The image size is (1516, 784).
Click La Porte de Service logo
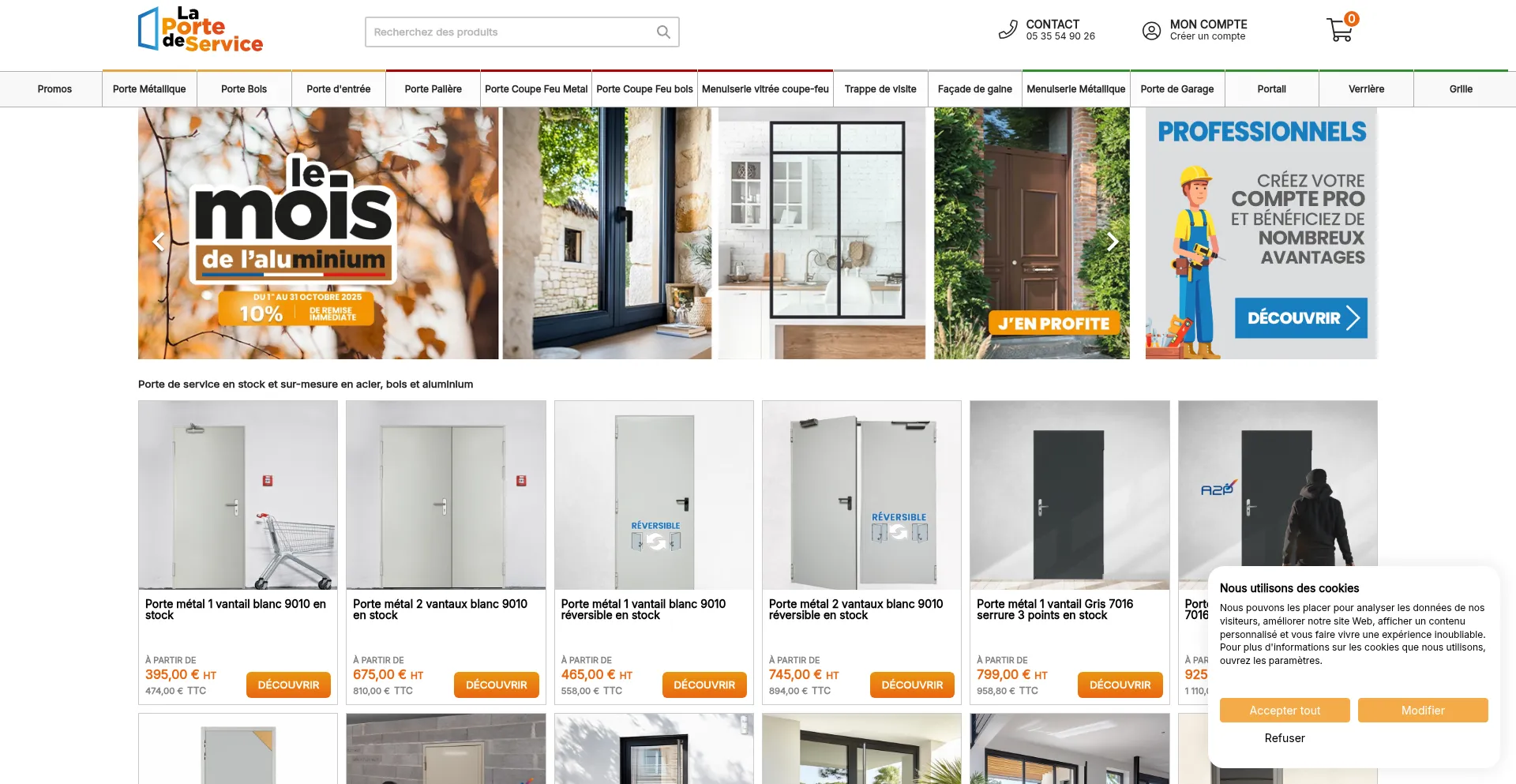pyautogui.click(x=201, y=30)
